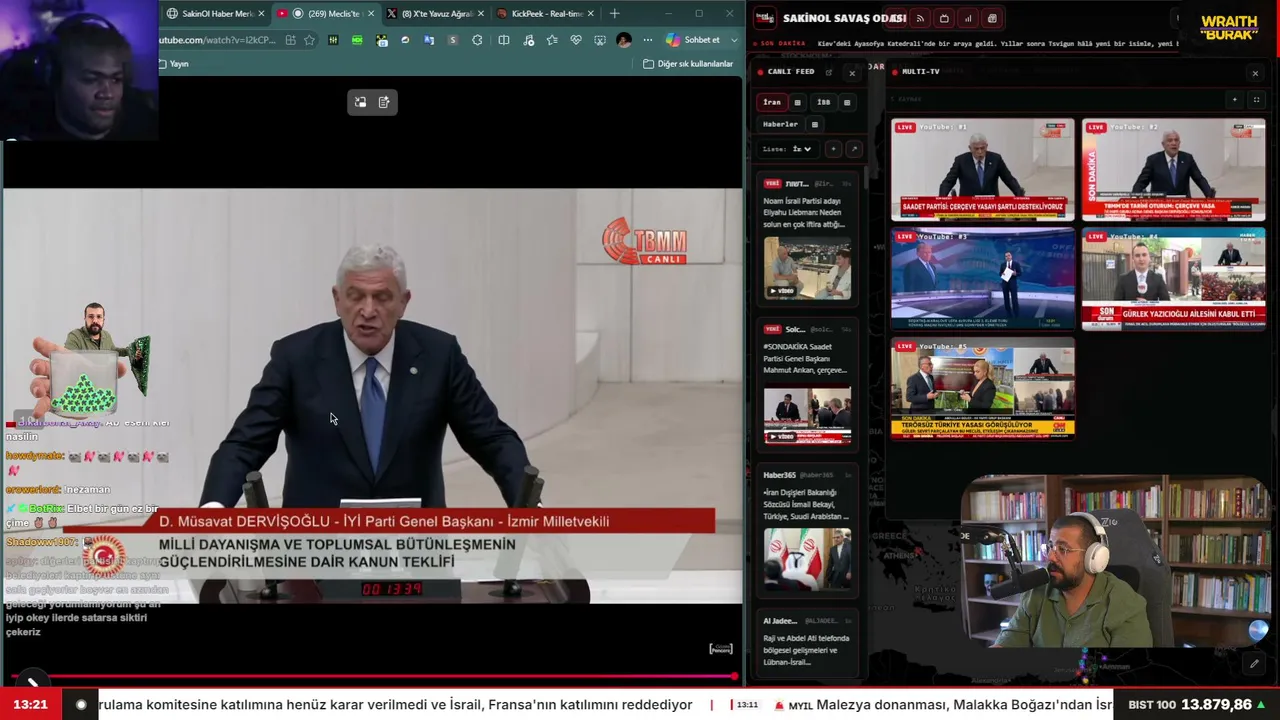1280x720 pixels.
Task: Close the Multi-TV panel
Action: [1255, 73]
